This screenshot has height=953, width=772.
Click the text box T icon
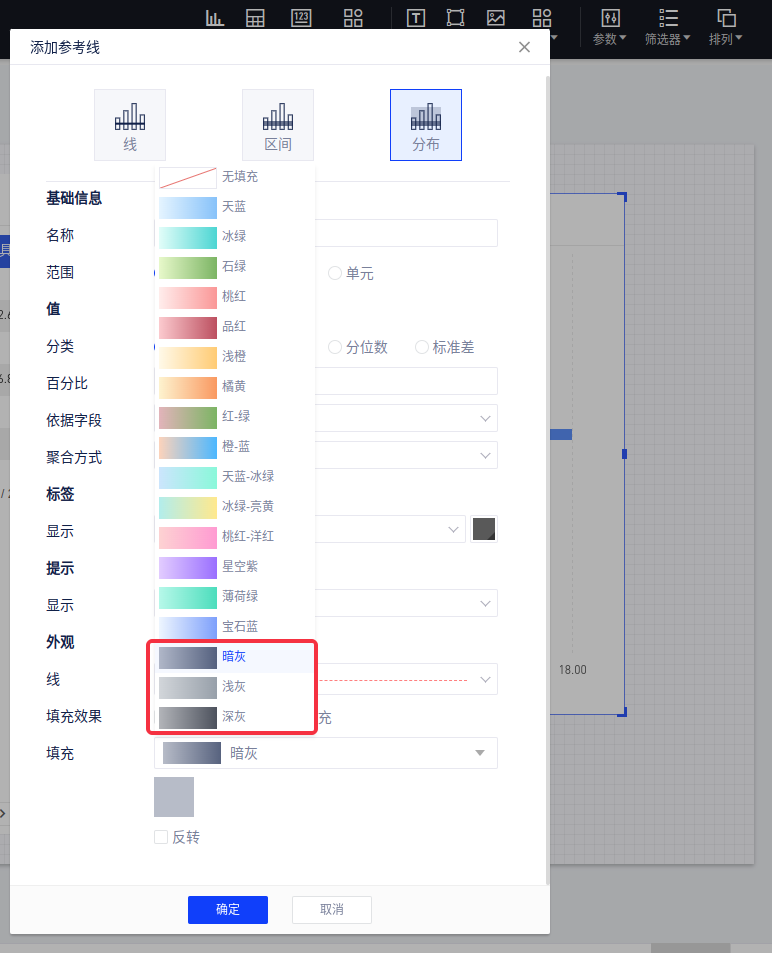pyautogui.click(x=416, y=18)
